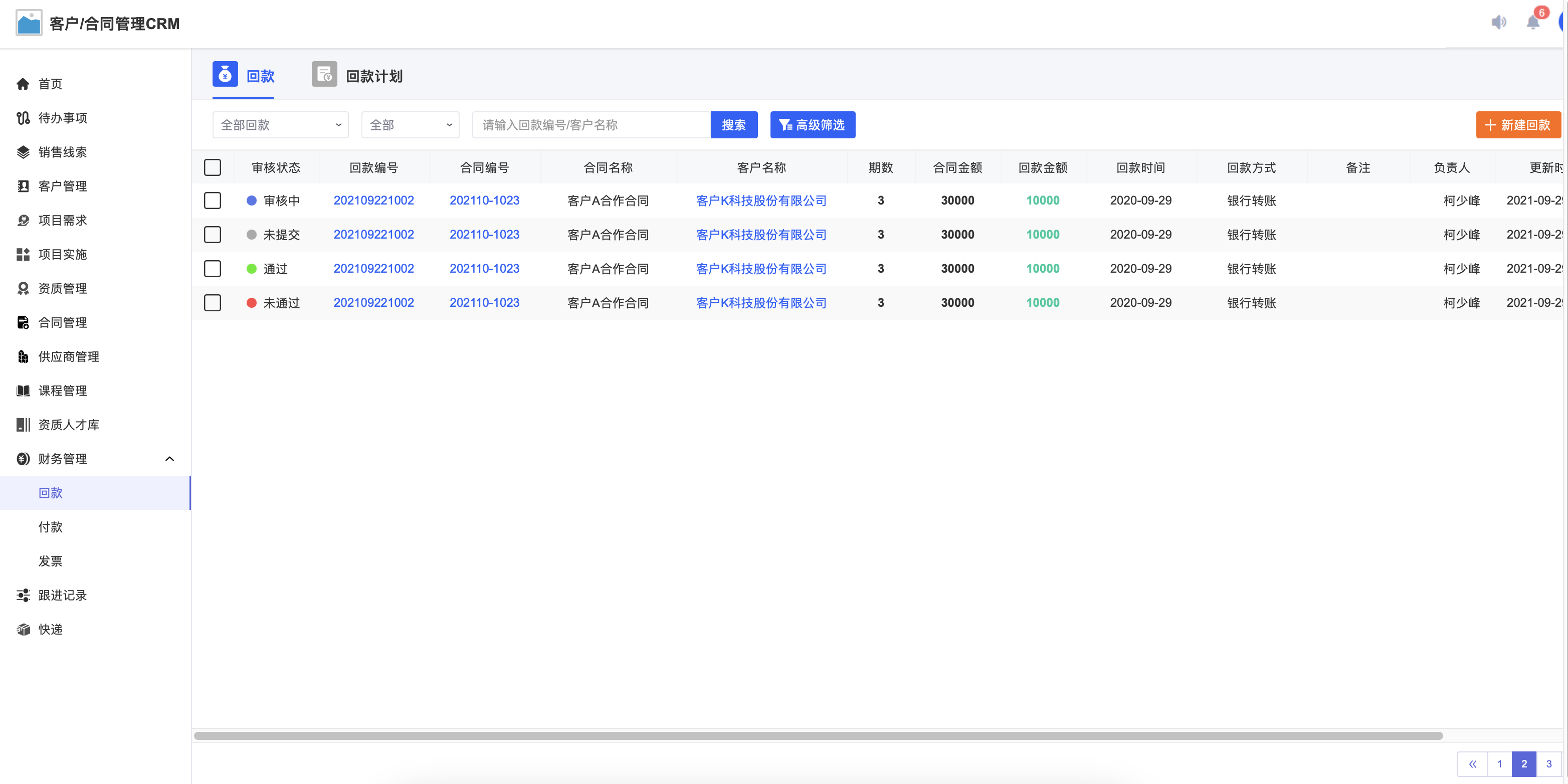
Task: Toggle the select-all header checkbox
Action: (x=213, y=167)
